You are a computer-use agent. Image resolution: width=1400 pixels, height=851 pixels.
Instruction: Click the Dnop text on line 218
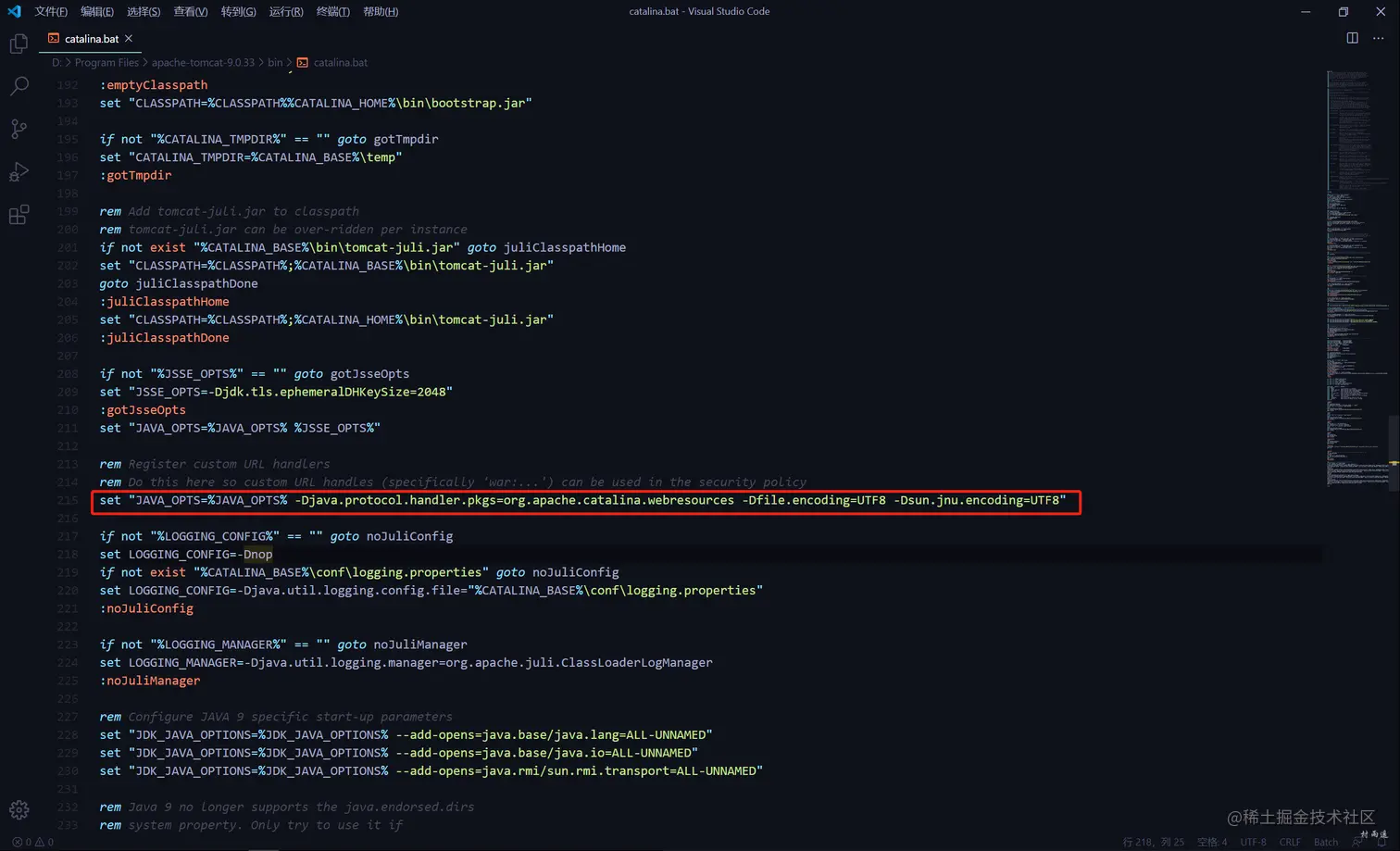point(258,554)
